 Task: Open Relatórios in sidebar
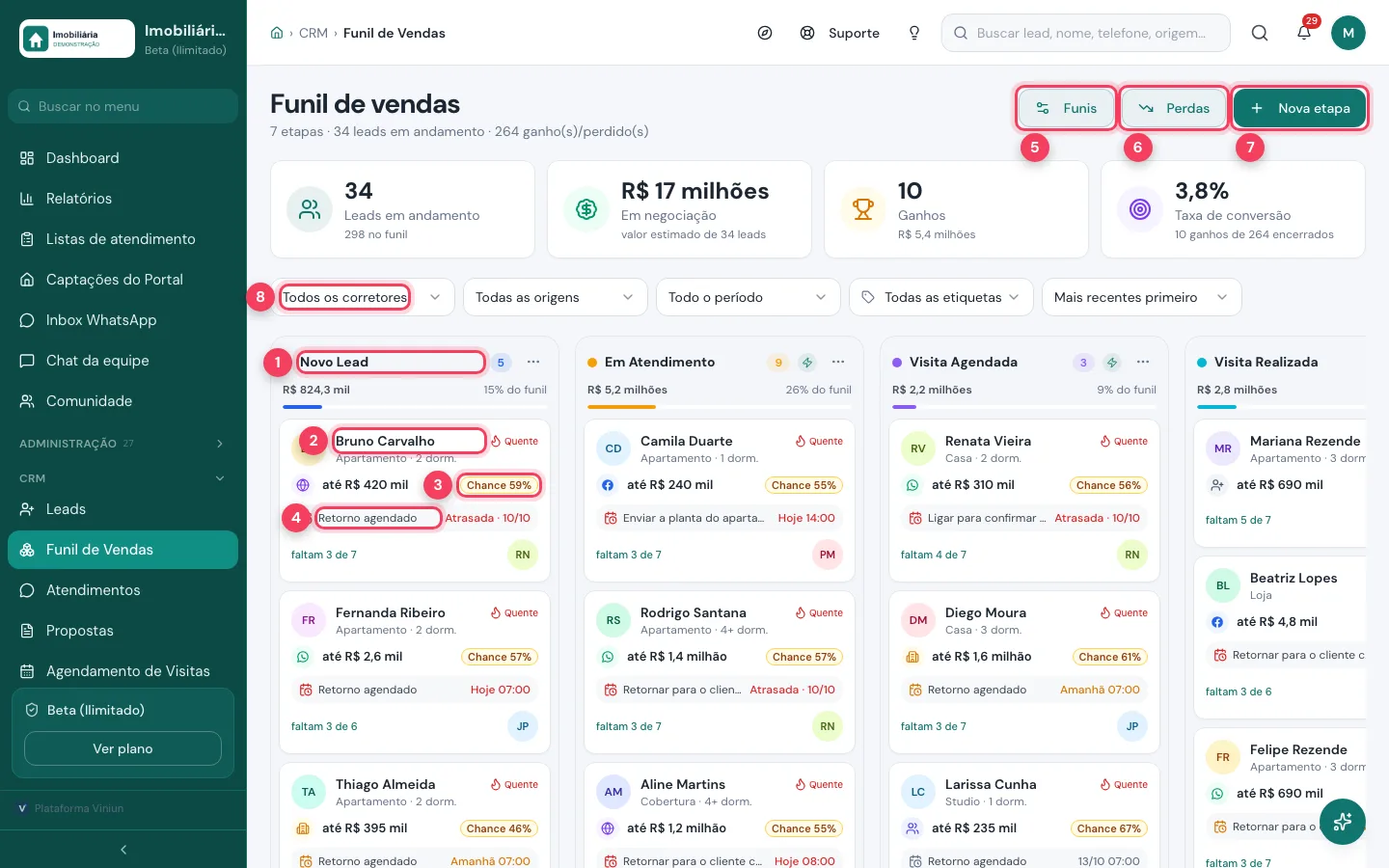123,199
